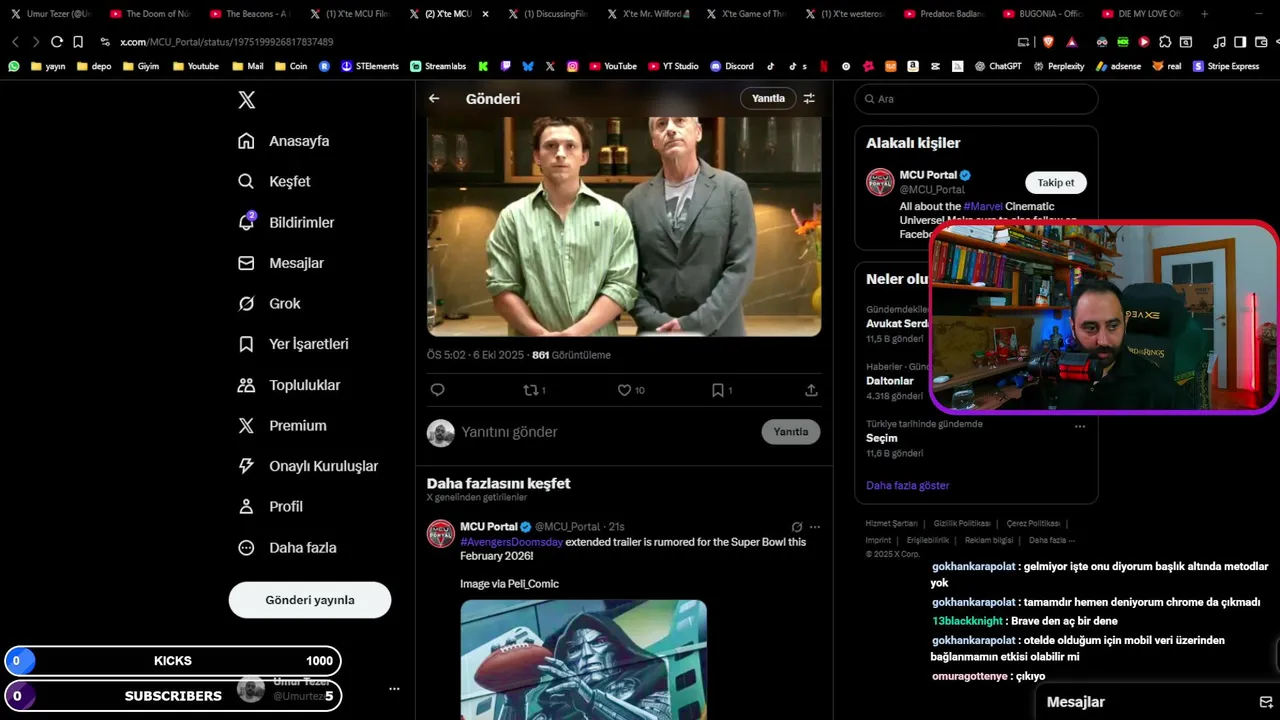The image size is (1280, 720).
Task: Open reply sorting filter icon
Action: click(809, 99)
